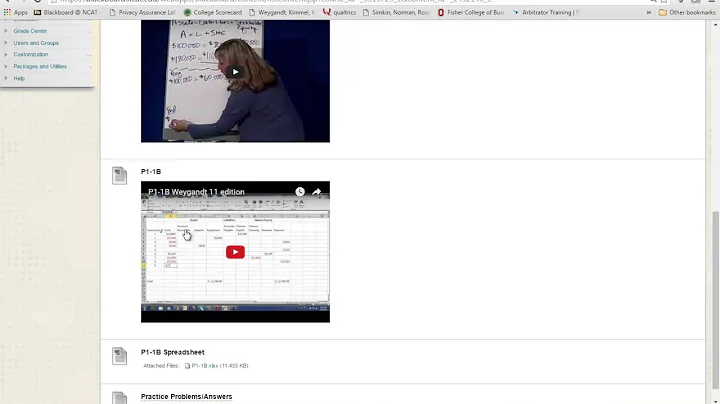This screenshot has width=720, height=404.
Task: Expand the Users and Groups arrow
Action: pos(6,43)
